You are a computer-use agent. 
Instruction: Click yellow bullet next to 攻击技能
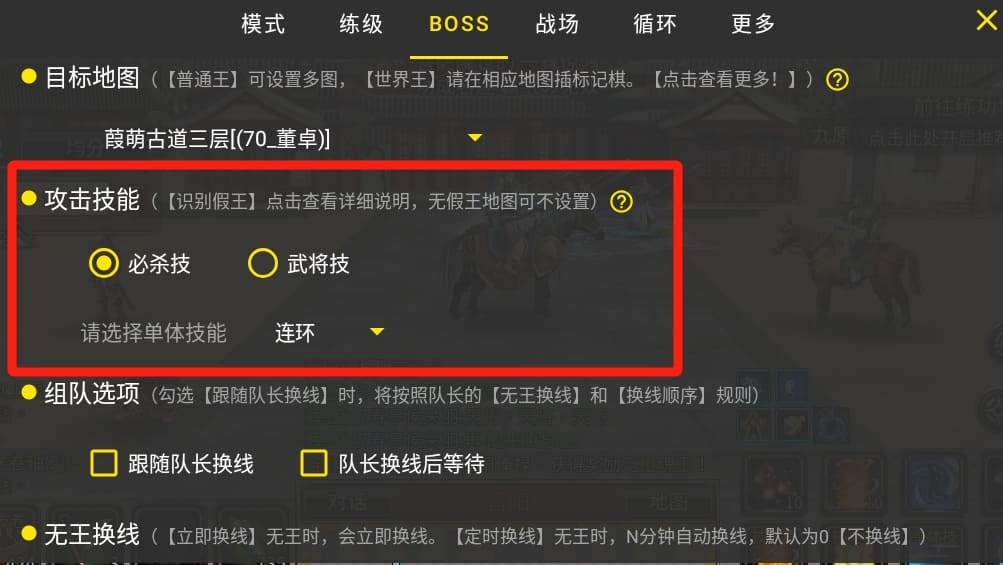tap(29, 198)
